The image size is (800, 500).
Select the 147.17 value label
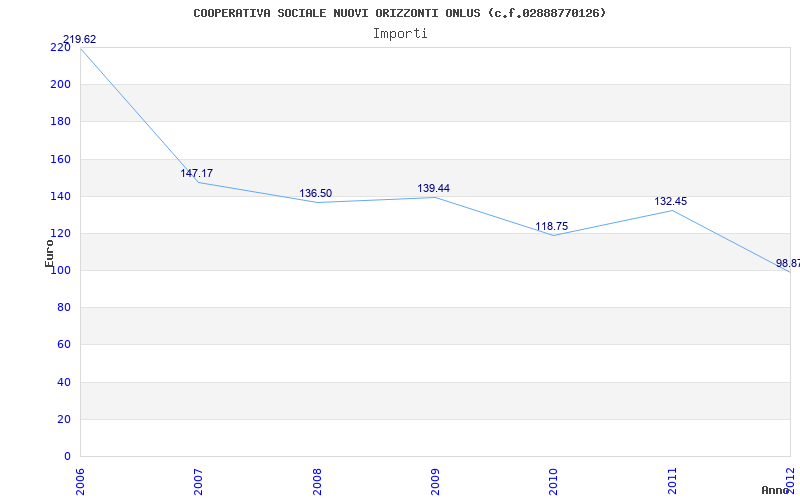(196, 173)
